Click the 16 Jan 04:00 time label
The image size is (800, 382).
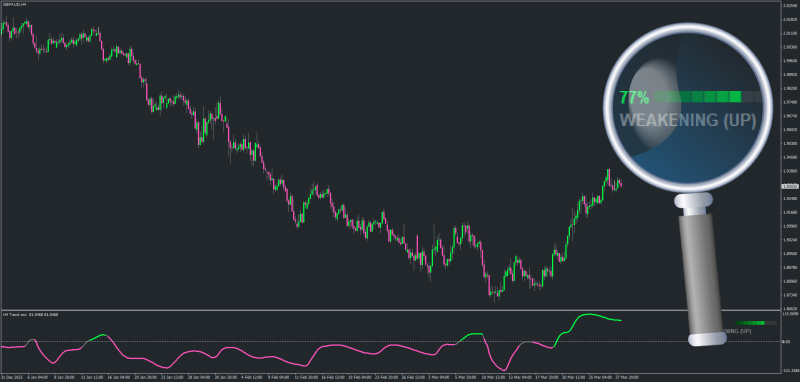click(x=119, y=377)
